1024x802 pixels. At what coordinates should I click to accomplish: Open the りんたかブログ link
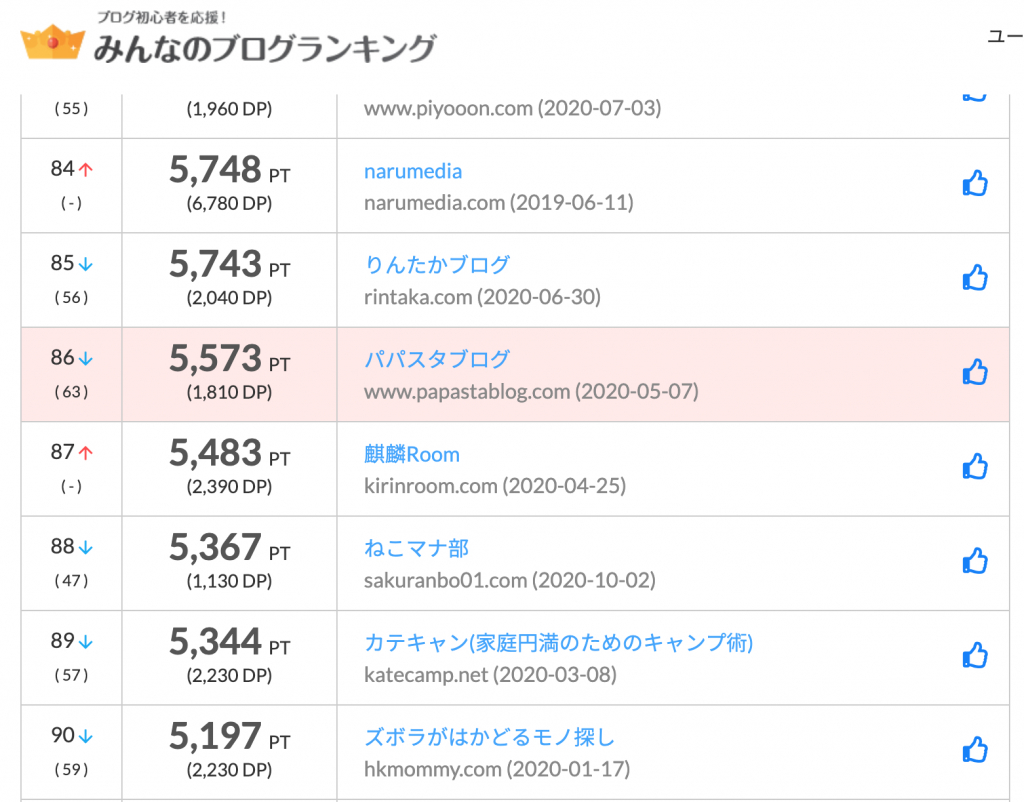click(x=437, y=265)
